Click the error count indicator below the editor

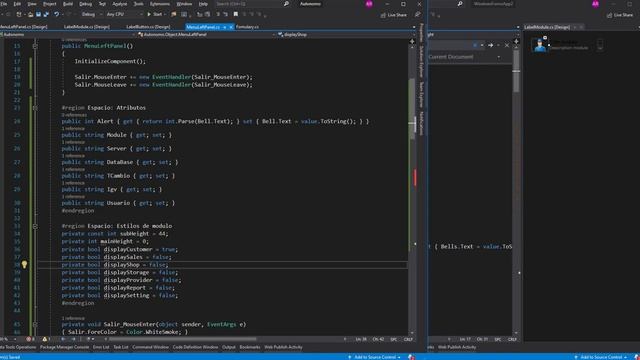(30, 339)
